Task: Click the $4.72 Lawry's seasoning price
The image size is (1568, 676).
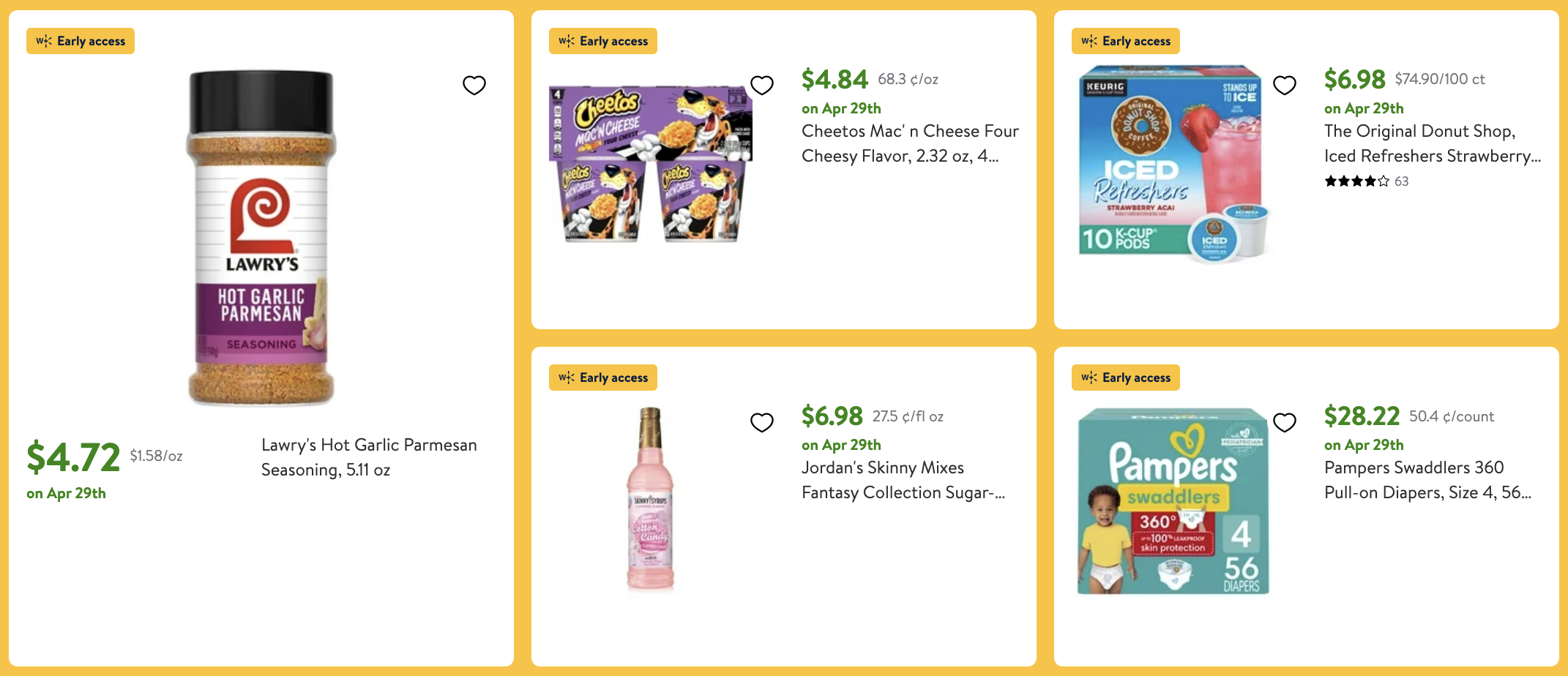Action: click(x=73, y=457)
